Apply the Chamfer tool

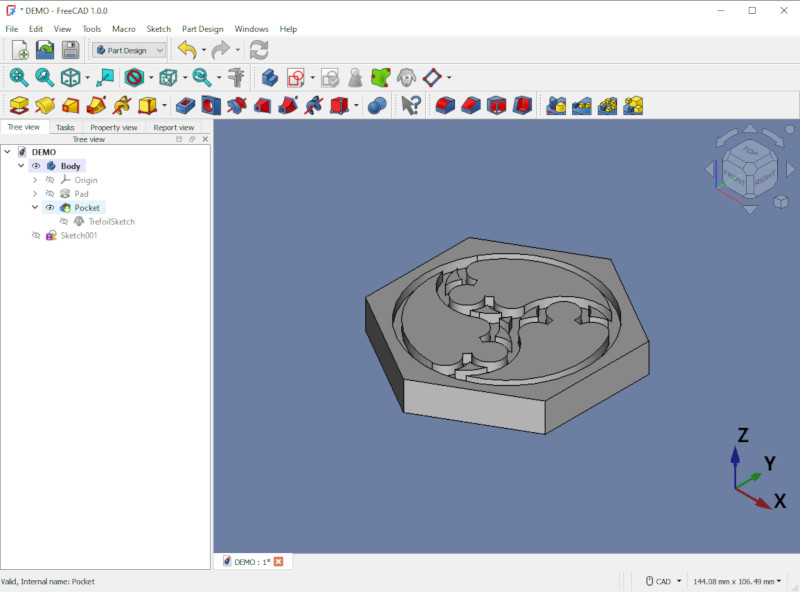tap(470, 106)
